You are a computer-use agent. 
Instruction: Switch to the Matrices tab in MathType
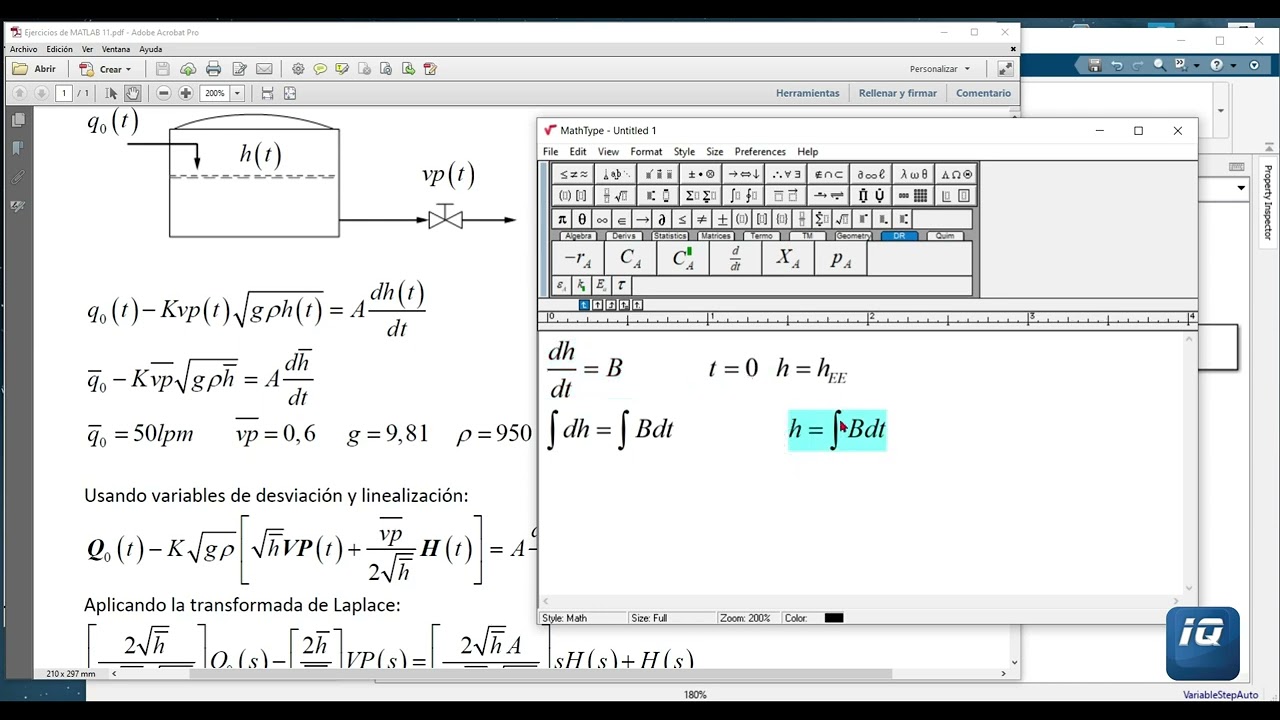(x=716, y=236)
